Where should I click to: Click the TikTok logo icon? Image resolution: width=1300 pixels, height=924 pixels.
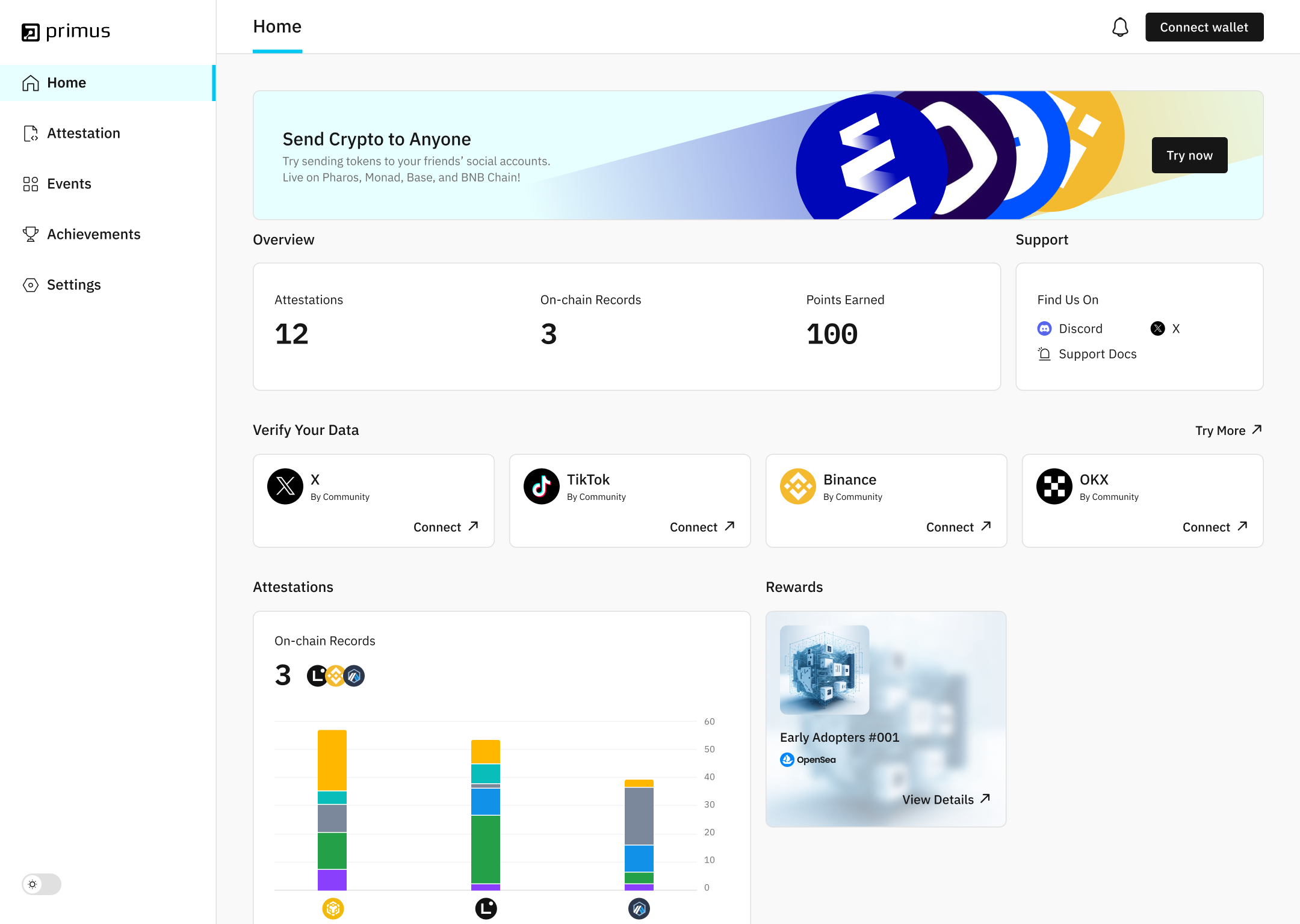tap(541, 486)
